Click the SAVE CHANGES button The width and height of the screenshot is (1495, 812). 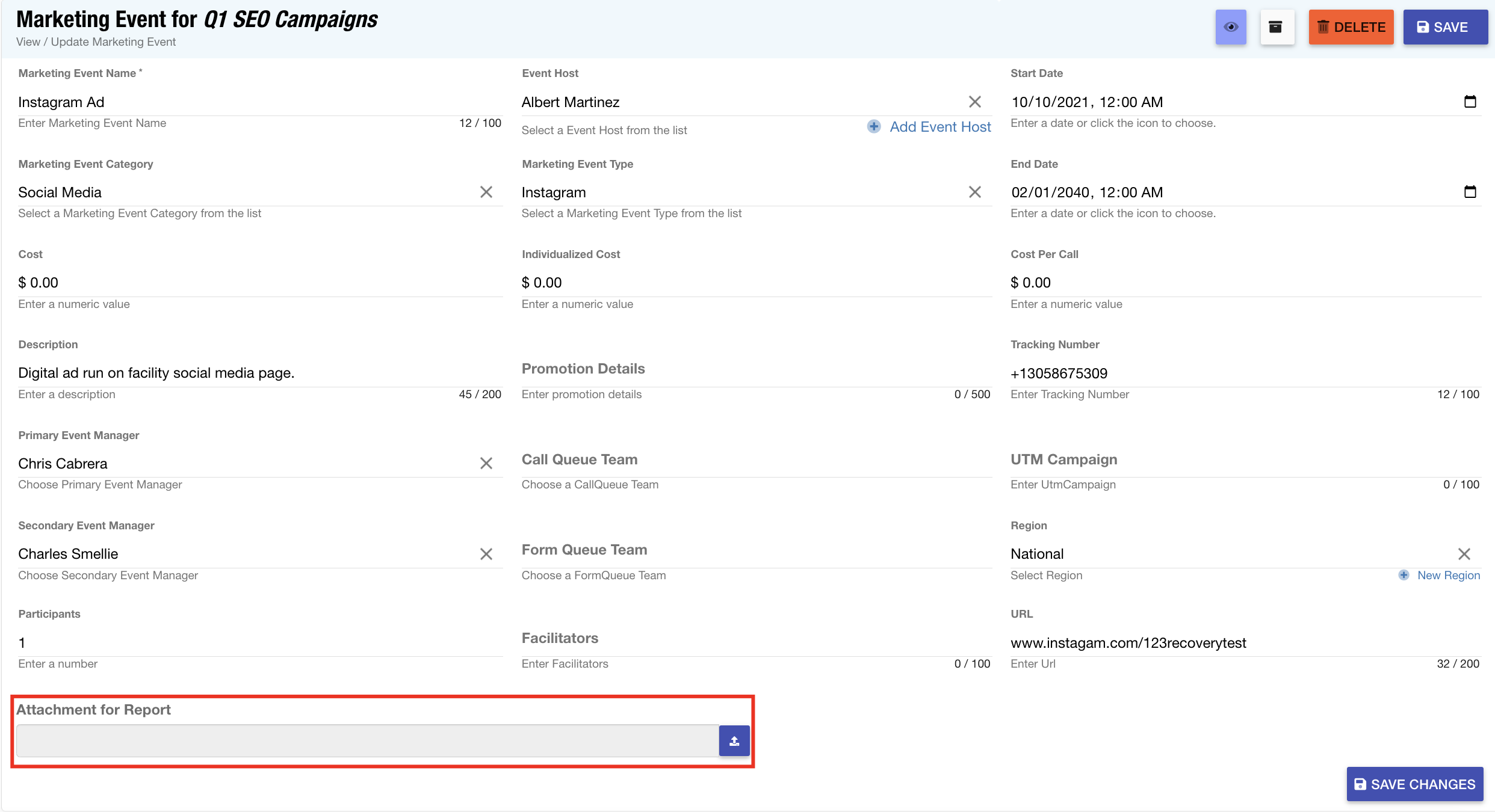(1414, 784)
